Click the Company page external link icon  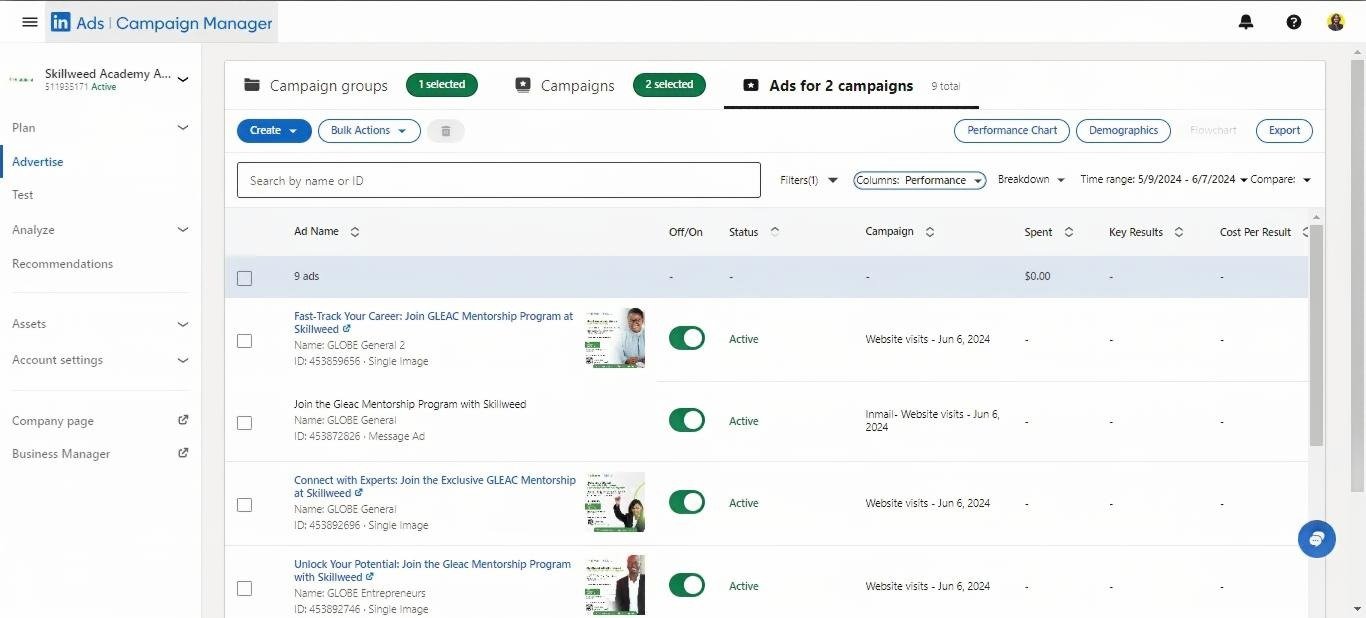[183, 421]
